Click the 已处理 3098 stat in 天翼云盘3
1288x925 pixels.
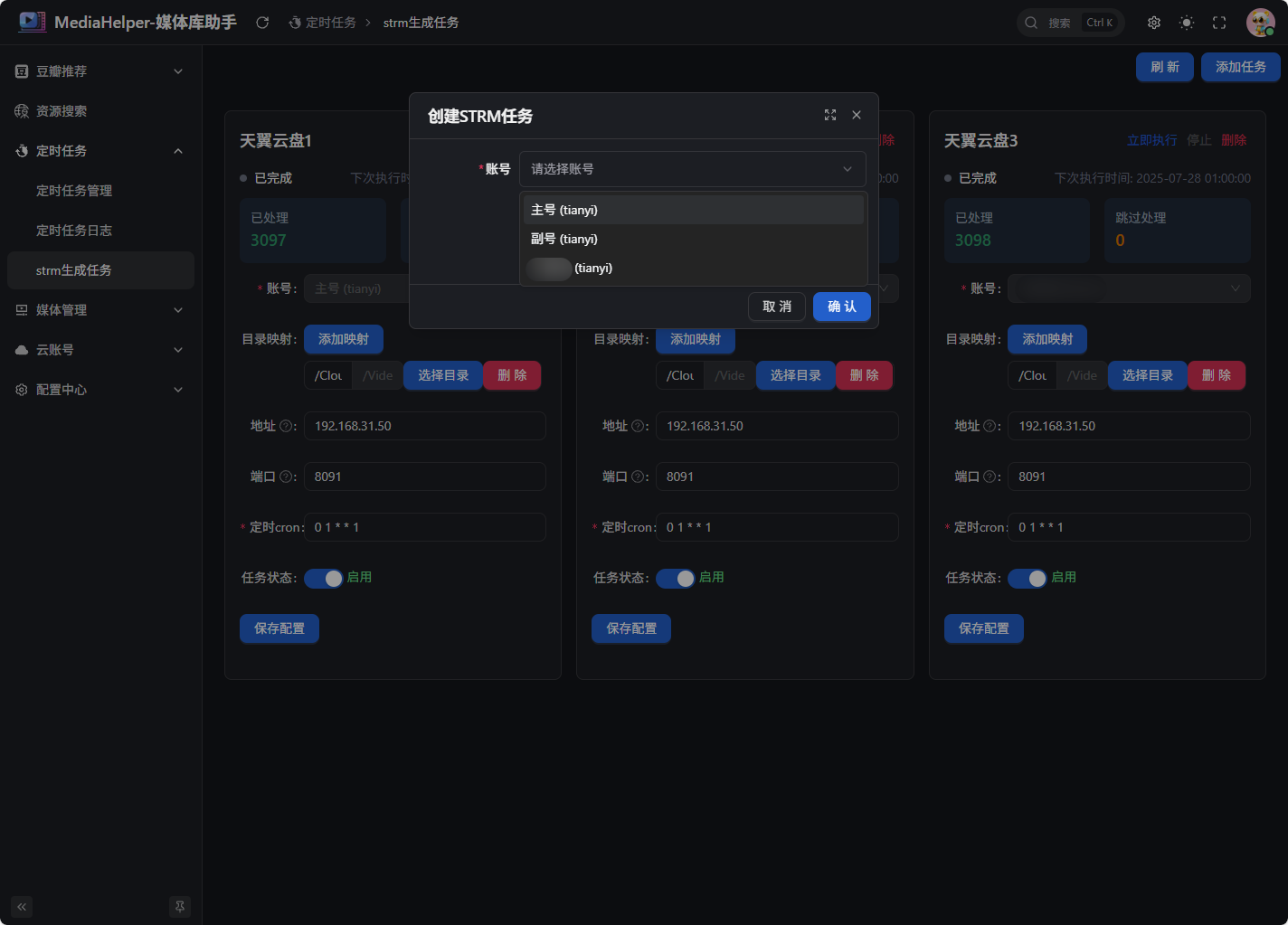(1018, 231)
